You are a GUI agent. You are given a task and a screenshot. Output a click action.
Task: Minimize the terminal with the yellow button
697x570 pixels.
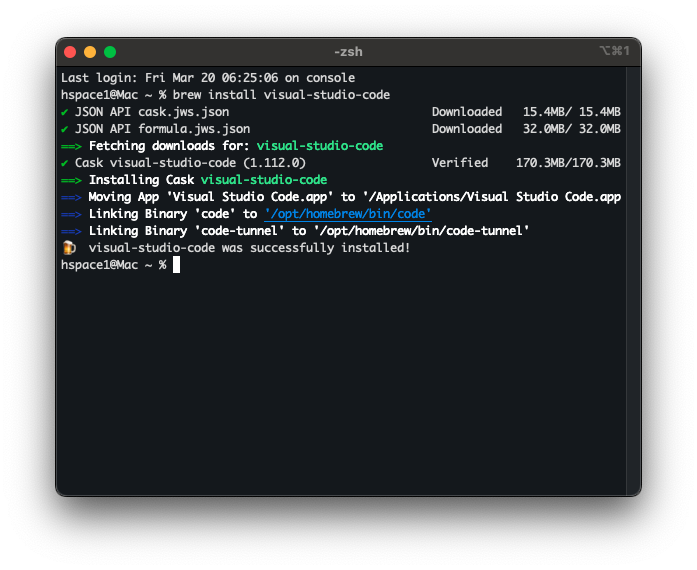click(x=90, y=52)
